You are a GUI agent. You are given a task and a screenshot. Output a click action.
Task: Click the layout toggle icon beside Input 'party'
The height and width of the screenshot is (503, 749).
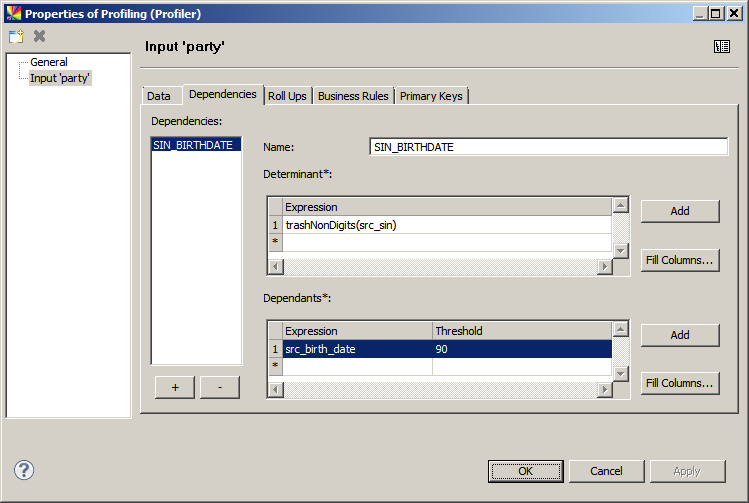(x=722, y=46)
